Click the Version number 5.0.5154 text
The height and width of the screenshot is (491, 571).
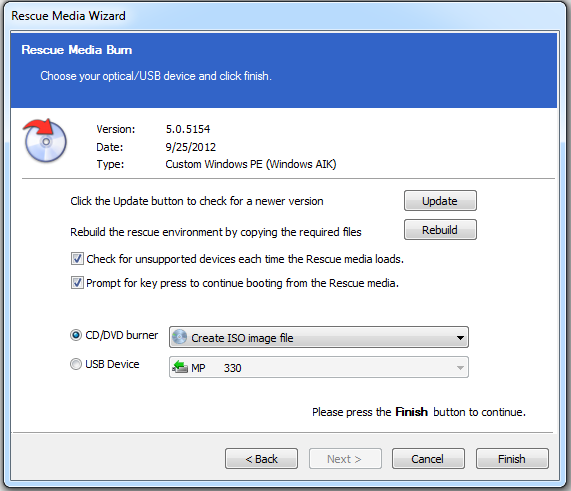click(x=188, y=129)
